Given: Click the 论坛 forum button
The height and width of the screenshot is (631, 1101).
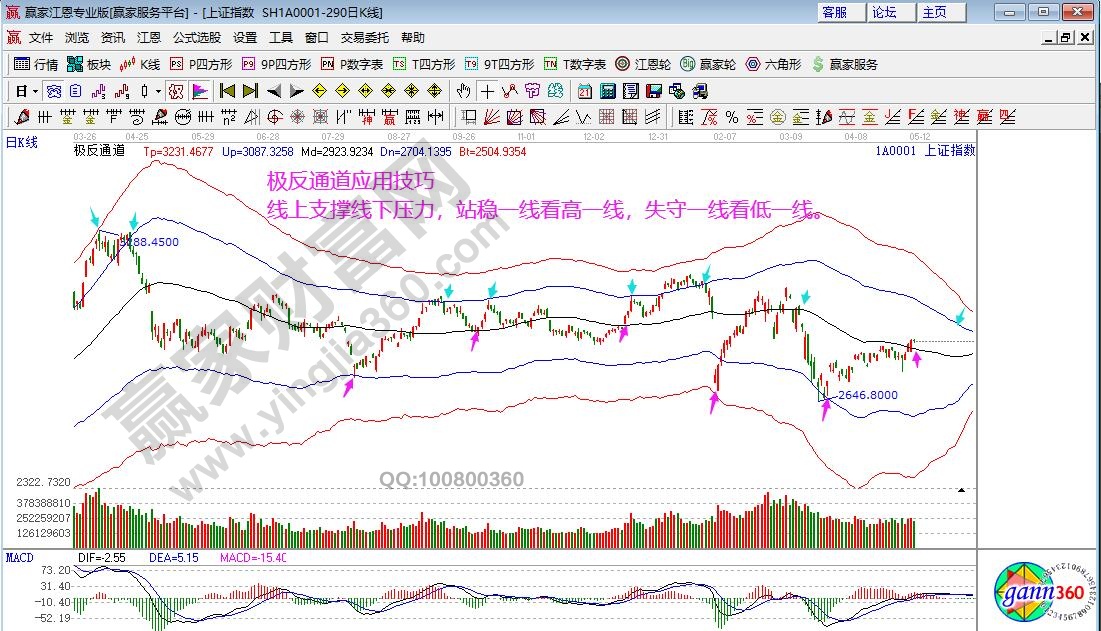Looking at the screenshot, I should point(884,12).
